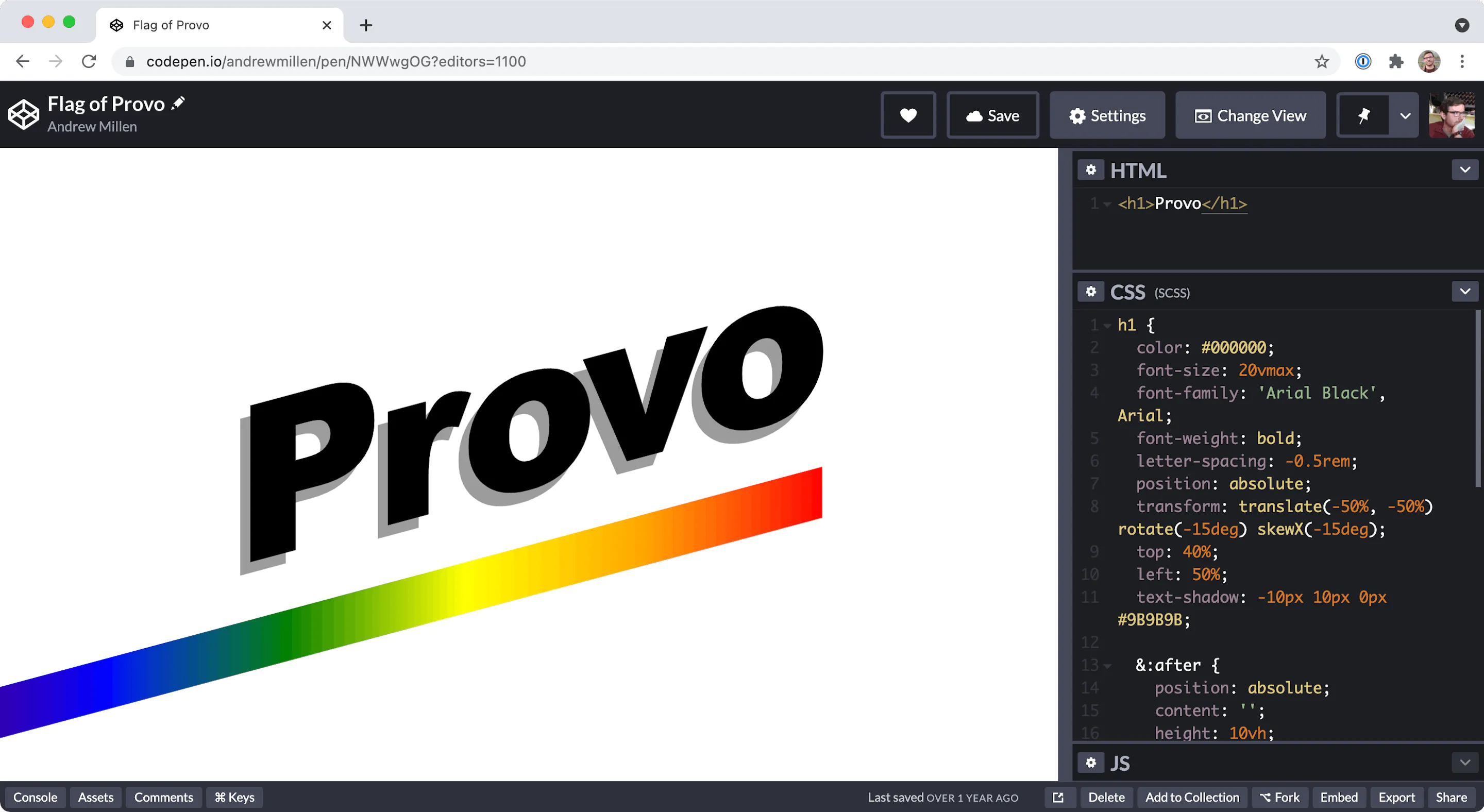Screen dimensions: 1484x812
Task: Open the pen in a new window from the footer icon
Action: pos(1058,797)
